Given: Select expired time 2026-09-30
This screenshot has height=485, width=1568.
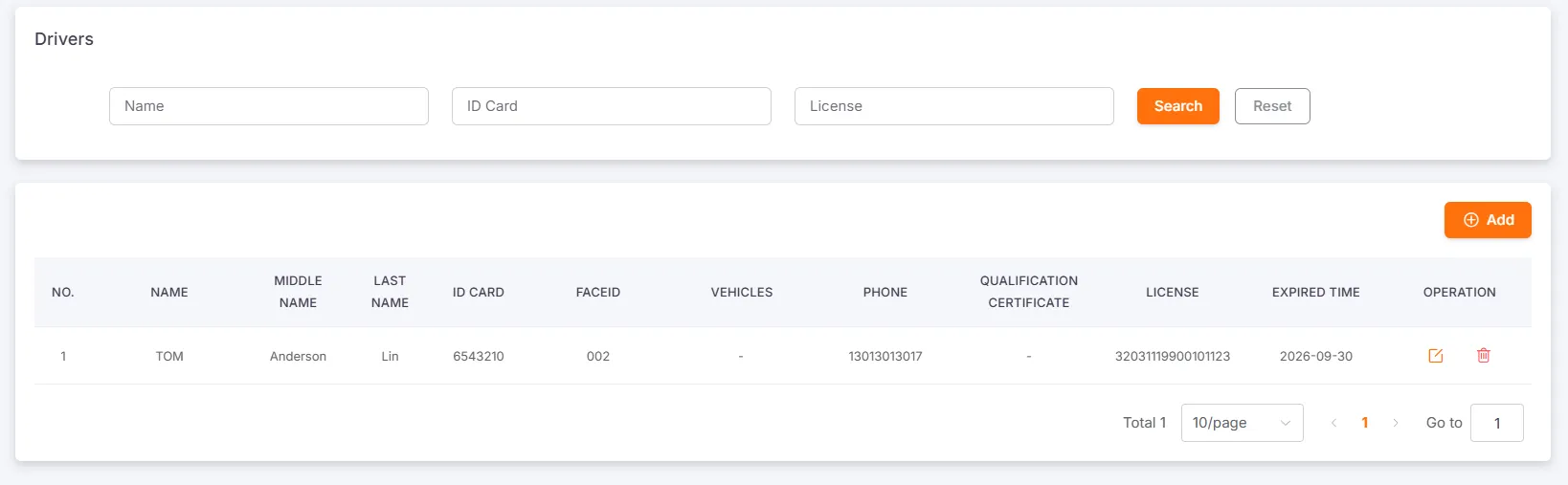Looking at the screenshot, I should (1316, 356).
